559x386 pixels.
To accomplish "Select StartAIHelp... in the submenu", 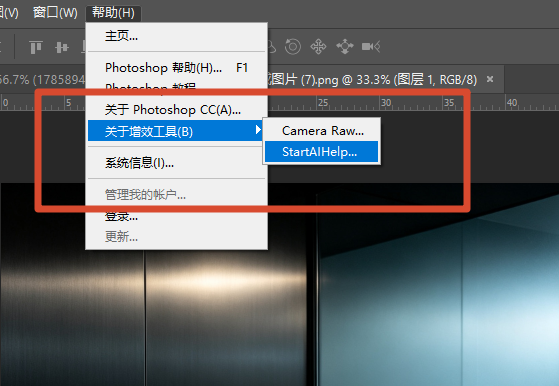I will click(322, 152).
